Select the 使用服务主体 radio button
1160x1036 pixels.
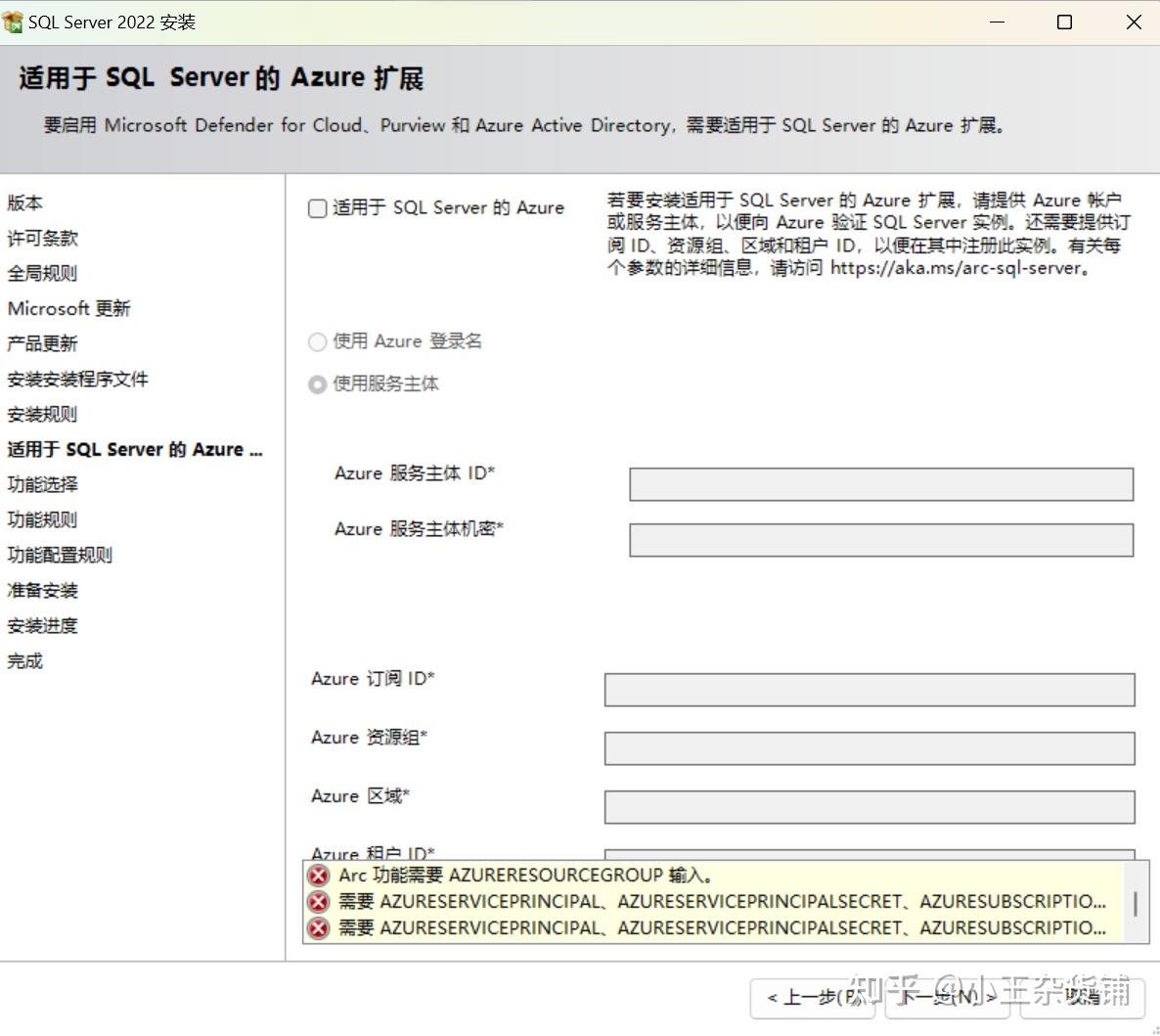(317, 383)
